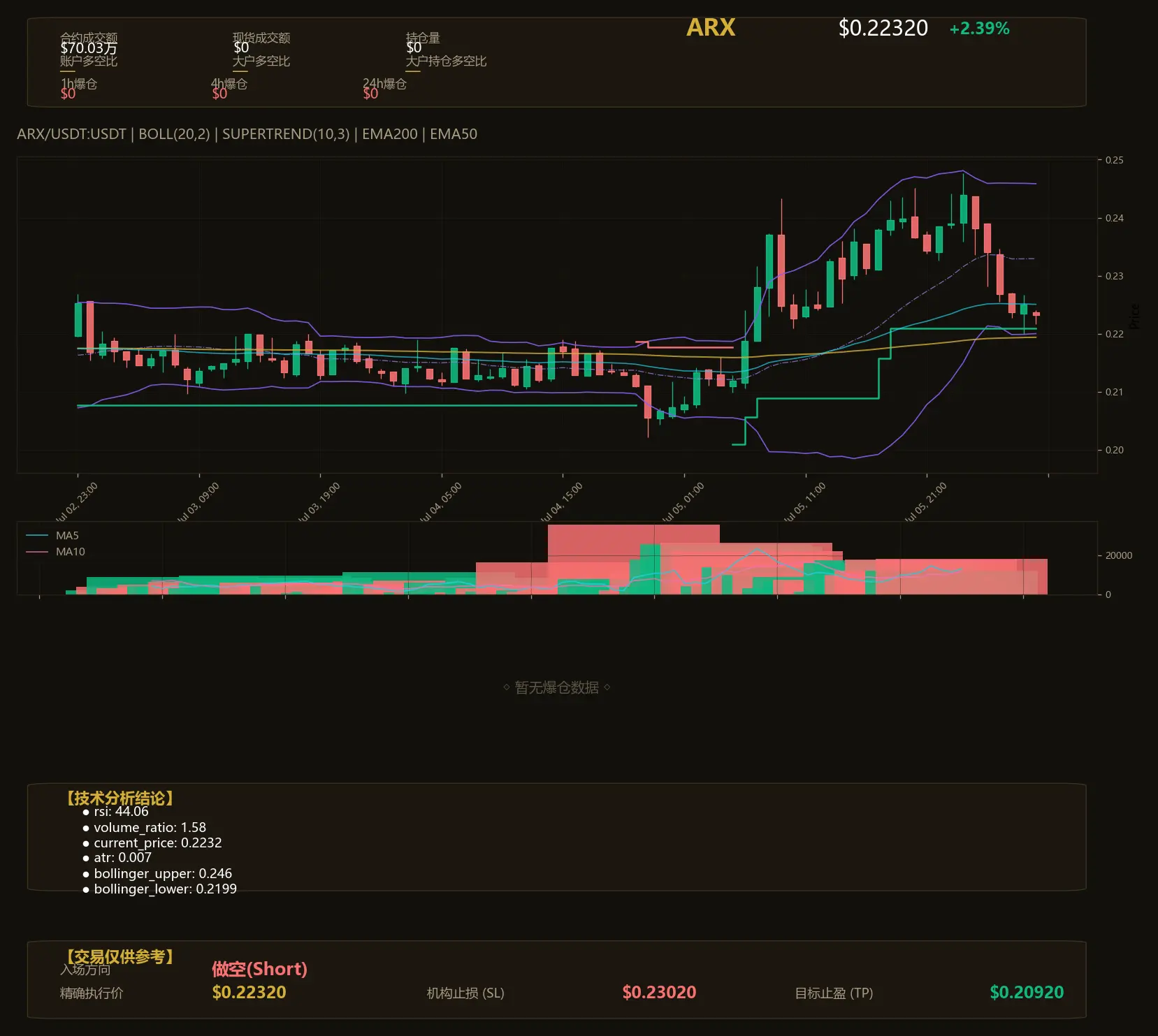Viewport: 1158px width, 1036px height.
Task: Select the $0.22320 execution price value
Action: point(249,992)
